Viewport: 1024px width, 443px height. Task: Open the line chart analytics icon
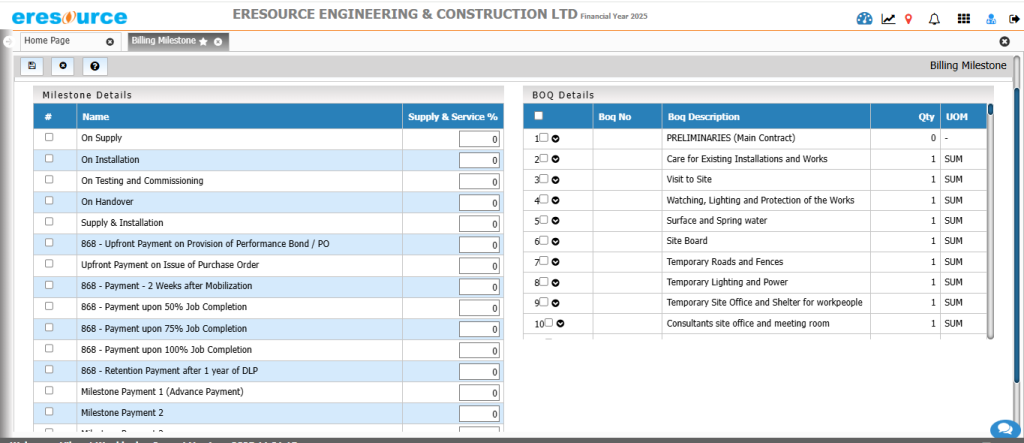tap(888, 19)
